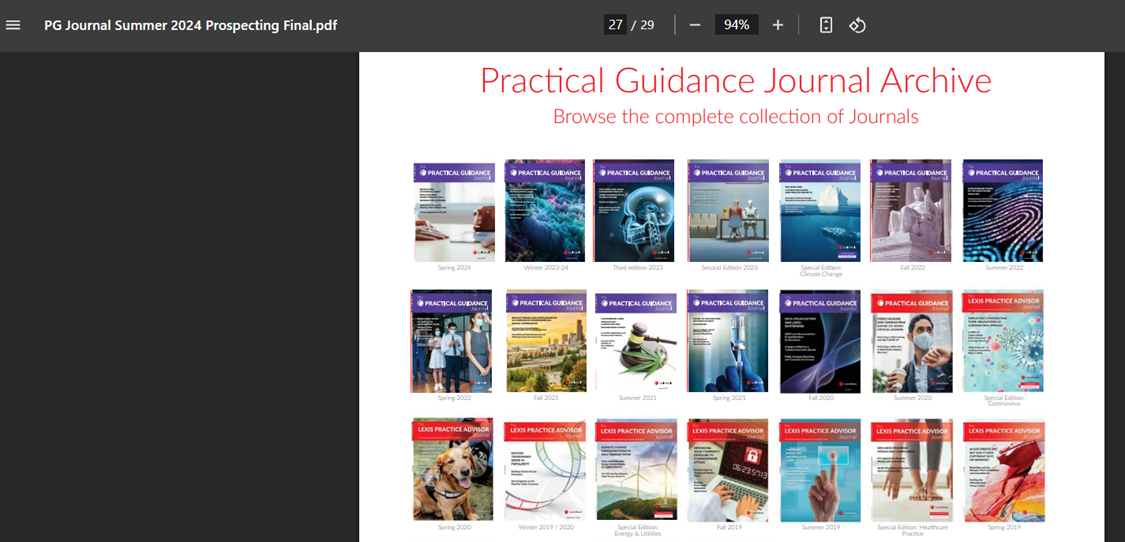Open the Fall 2020 journal cover
The height and width of the screenshot is (542, 1125).
[x=820, y=341]
